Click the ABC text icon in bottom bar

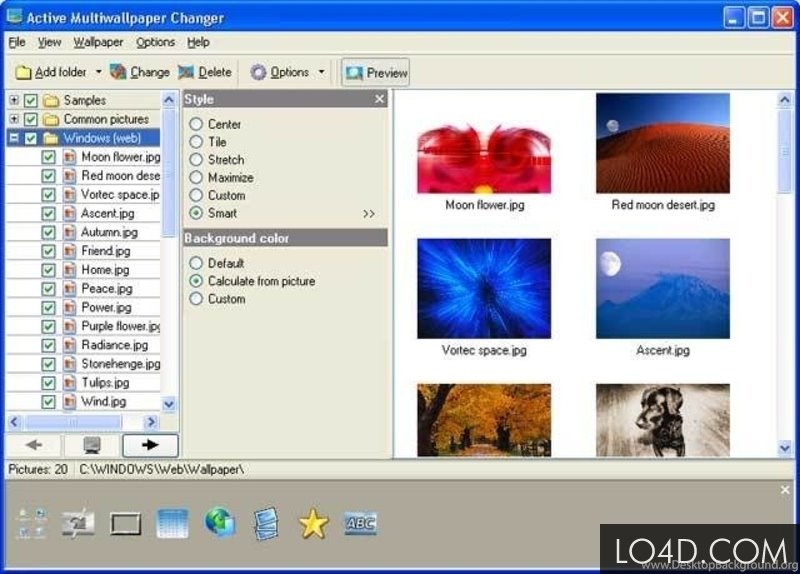tap(360, 523)
